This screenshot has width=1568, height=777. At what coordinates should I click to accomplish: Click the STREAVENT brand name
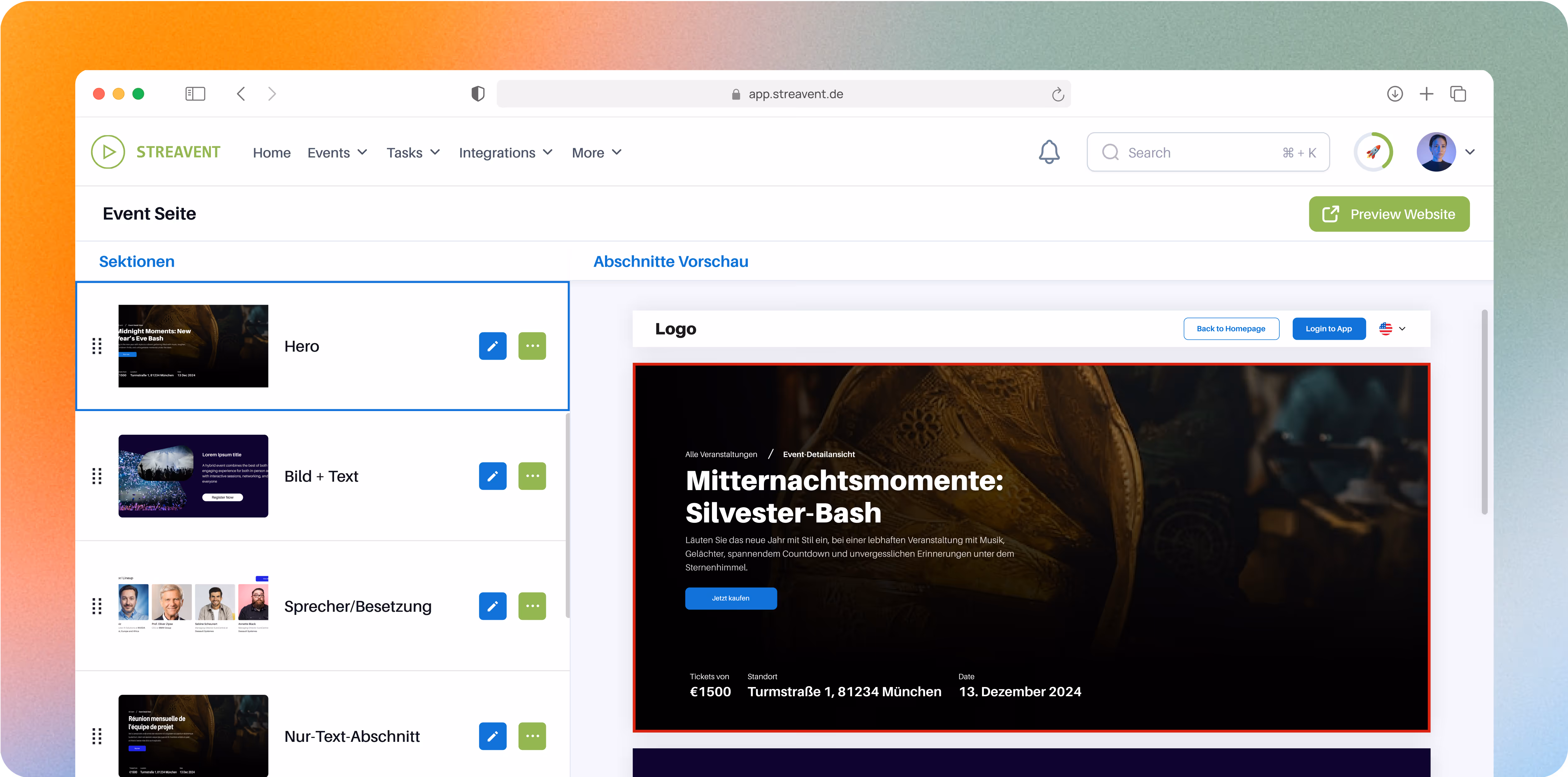point(178,152)
